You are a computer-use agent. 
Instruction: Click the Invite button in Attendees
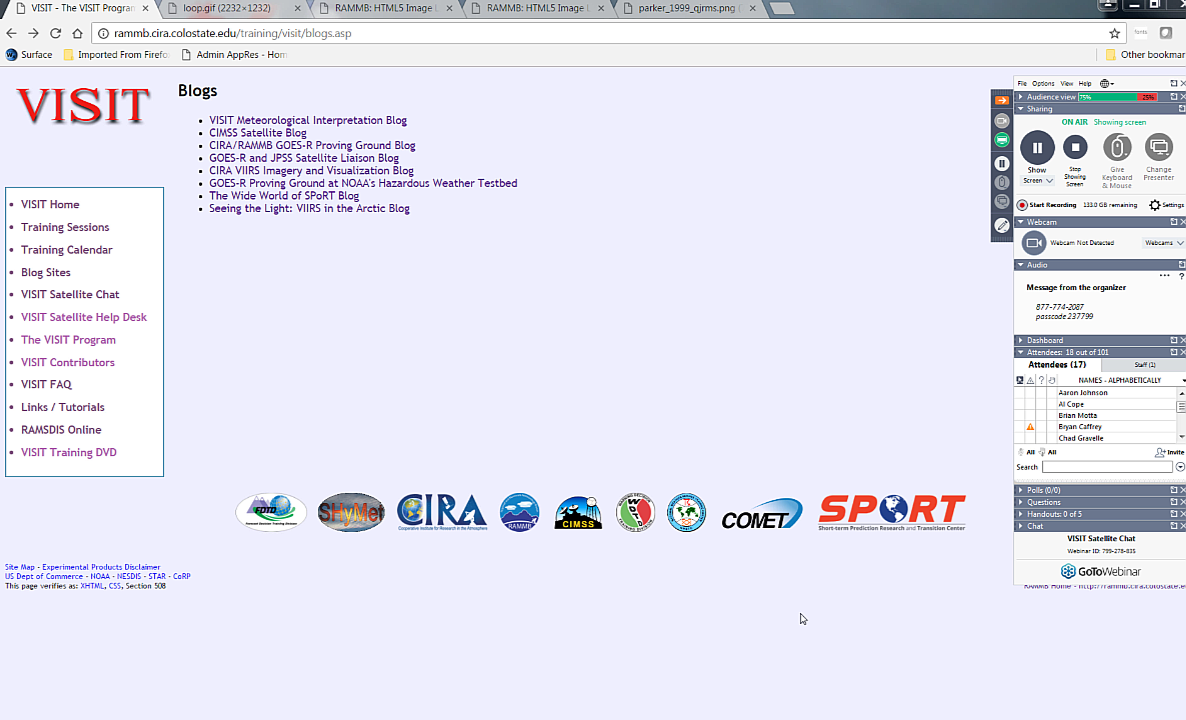[1168, 452]
